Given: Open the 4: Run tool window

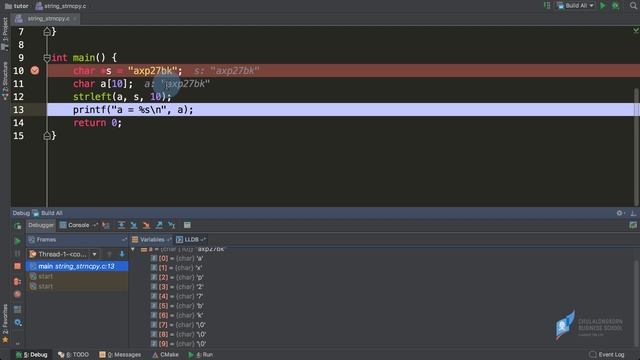Looking at the screenshot, I should 200,355.
